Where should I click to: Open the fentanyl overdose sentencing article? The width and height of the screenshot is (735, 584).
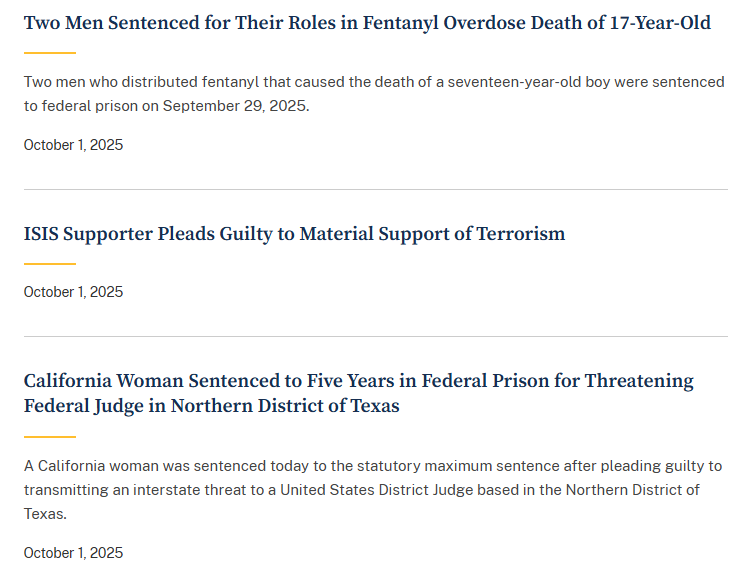coord(367,22)
